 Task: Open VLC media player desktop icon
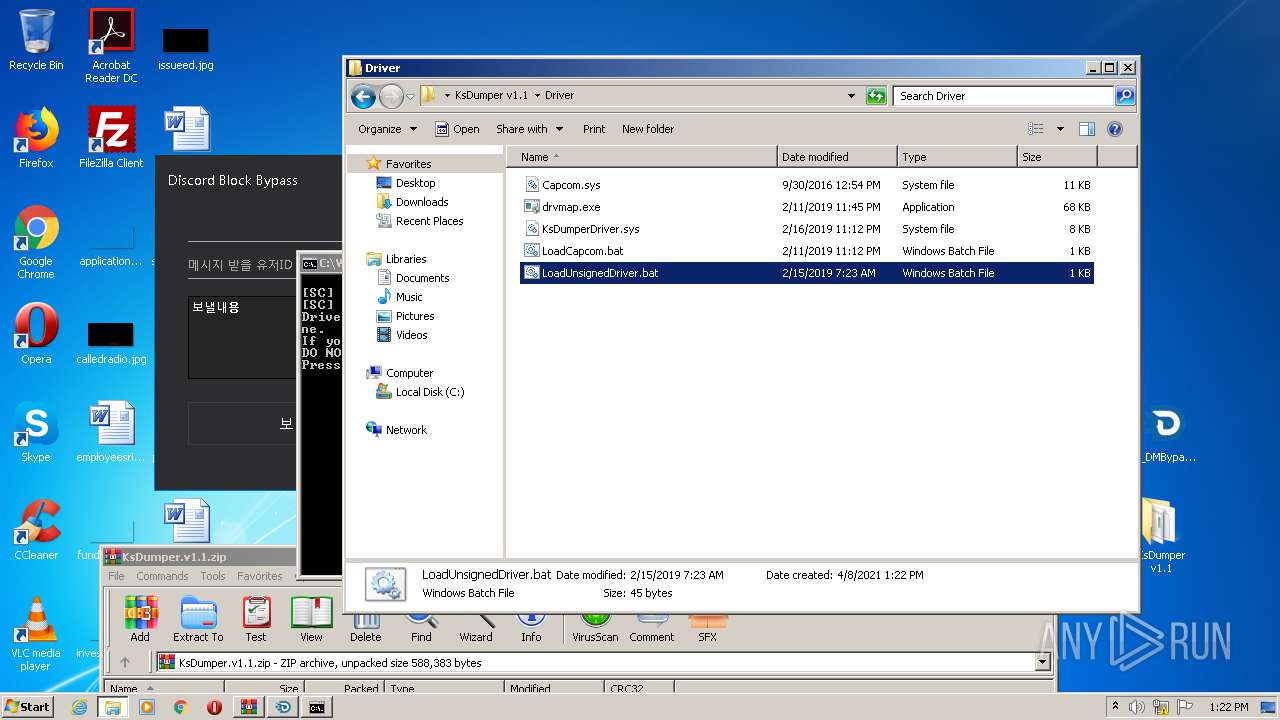point(36,634)
